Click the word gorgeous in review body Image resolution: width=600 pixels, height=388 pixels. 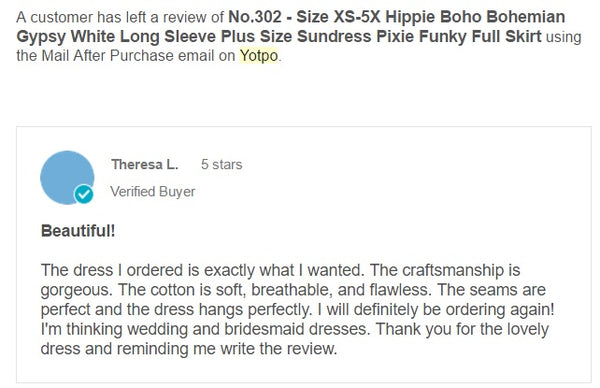coord(77,290)
